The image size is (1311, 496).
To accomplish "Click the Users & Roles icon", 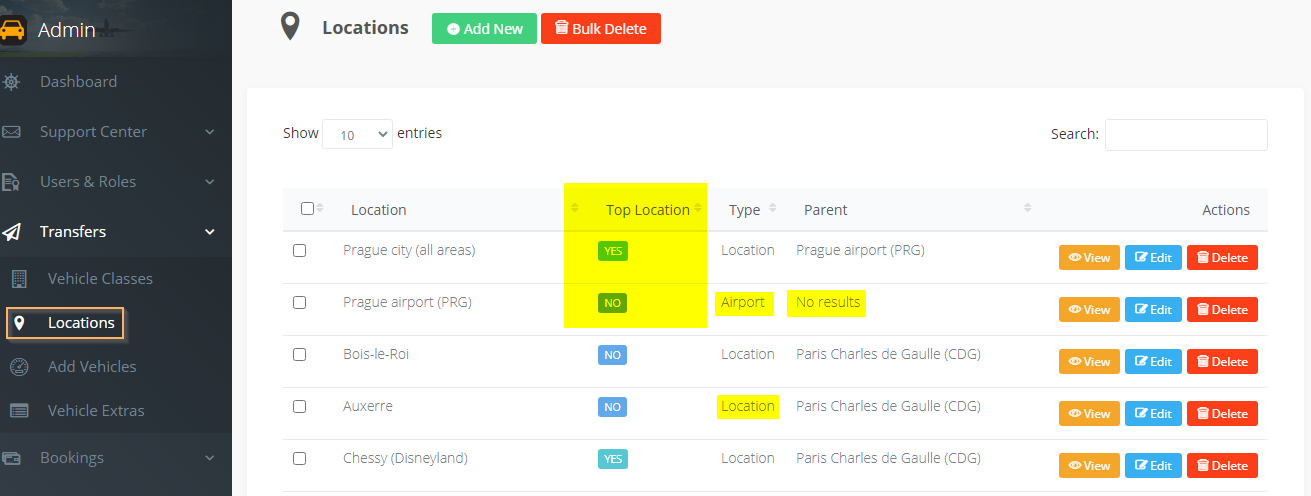I will click(11, 182).
